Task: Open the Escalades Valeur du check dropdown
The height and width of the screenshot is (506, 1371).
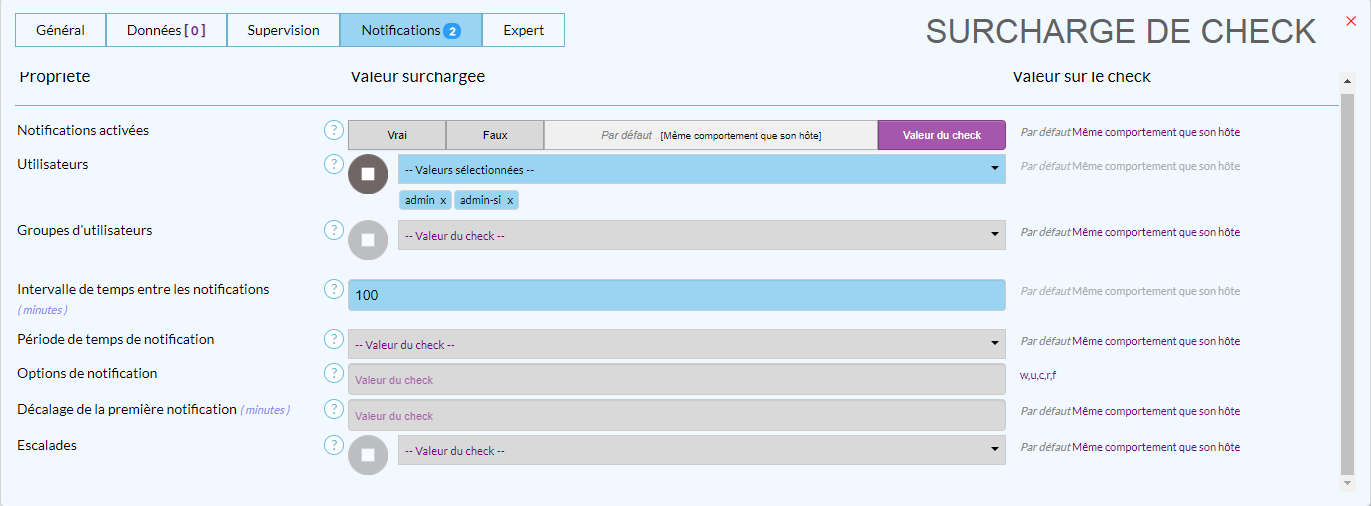Action: (701, 451)
